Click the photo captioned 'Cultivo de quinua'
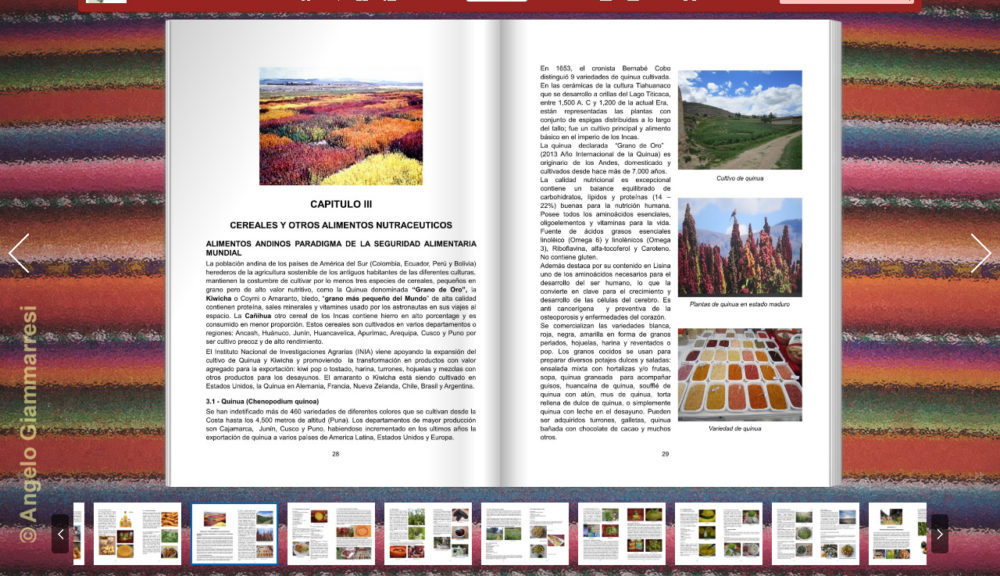1000x576 pixels. pyautogui.click(x=740, y=120)
